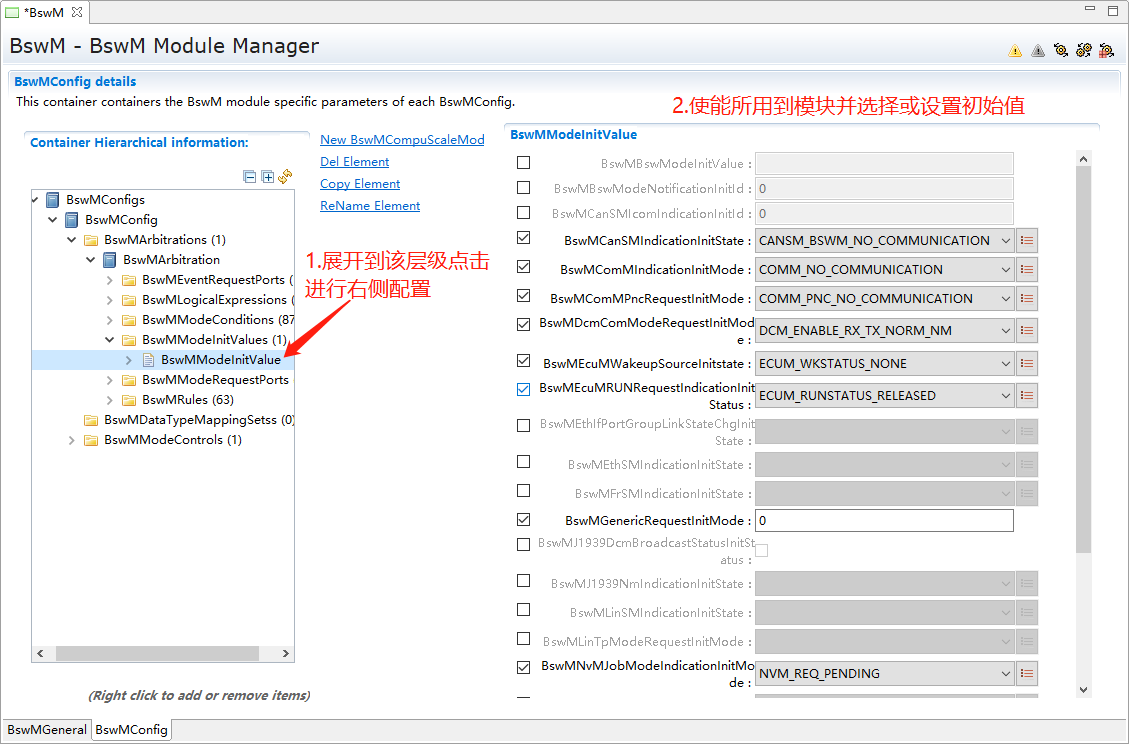Click the gray warning triangle icon
Image resolution: width=1129 pixels, height=744 pixels.
pyautogui.click(x=1038, y=50)
